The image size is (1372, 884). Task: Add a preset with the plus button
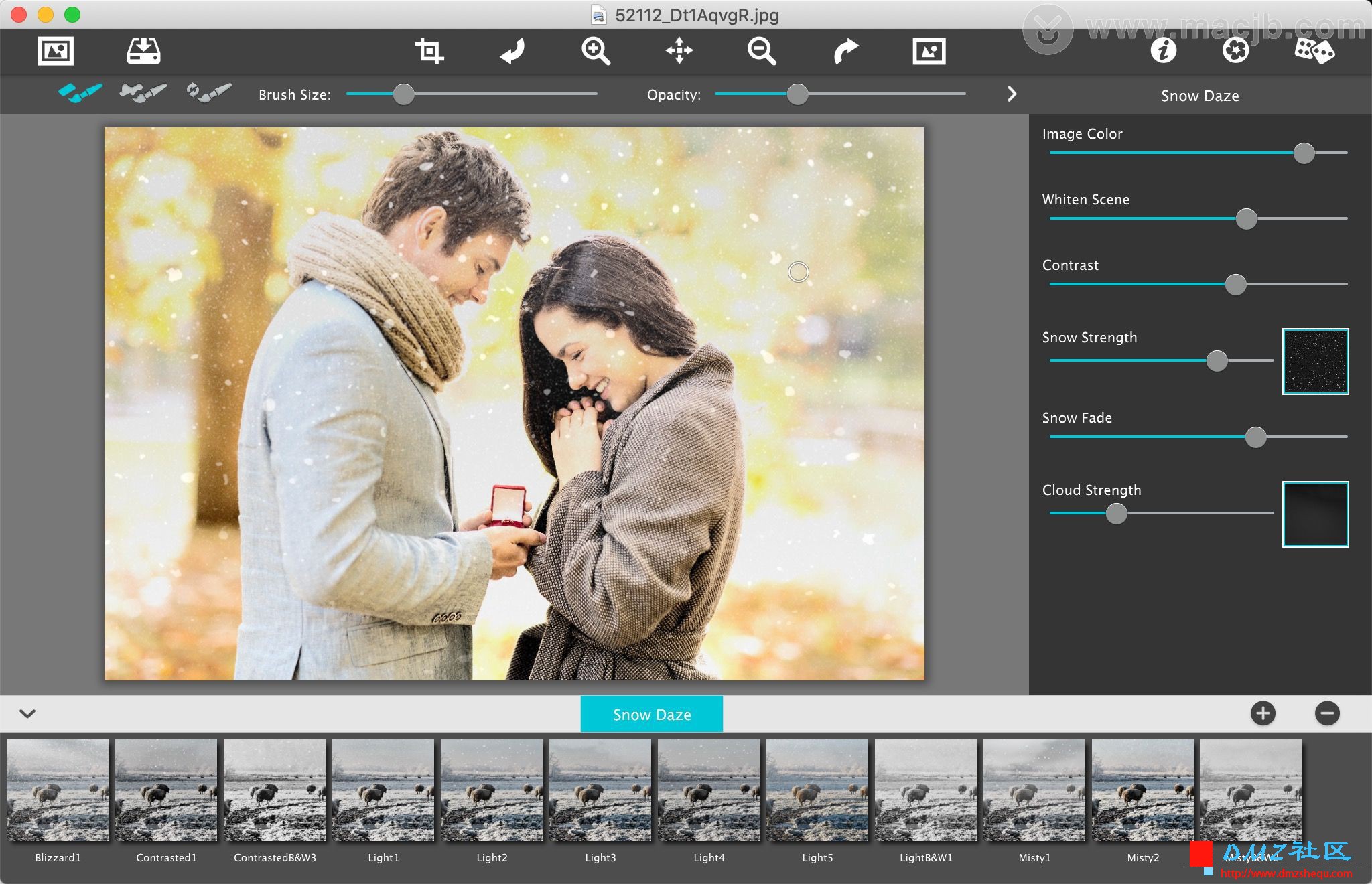(x=1263, y=713)
